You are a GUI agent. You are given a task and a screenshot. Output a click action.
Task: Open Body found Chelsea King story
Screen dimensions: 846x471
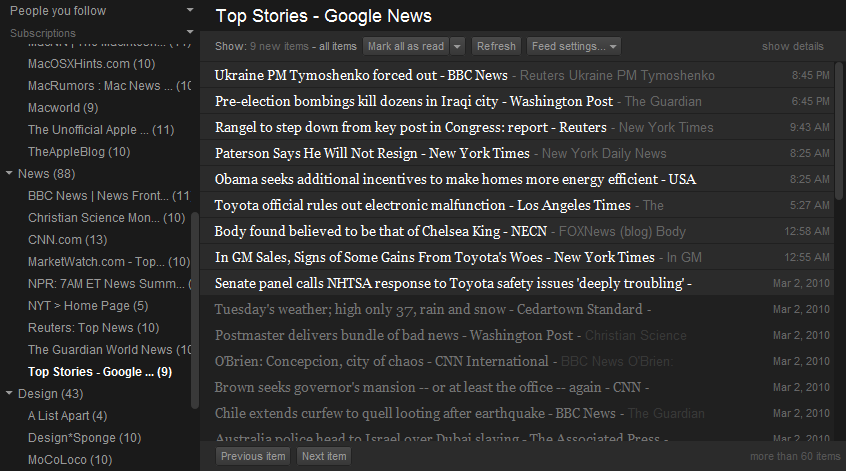(x=517, y=231)
